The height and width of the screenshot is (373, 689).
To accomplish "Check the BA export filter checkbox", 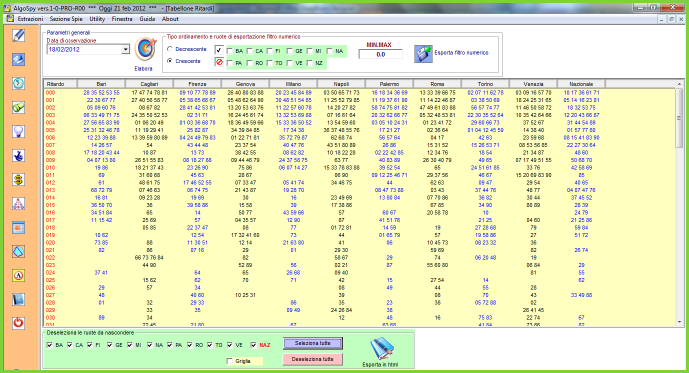I will coord(229,51).
